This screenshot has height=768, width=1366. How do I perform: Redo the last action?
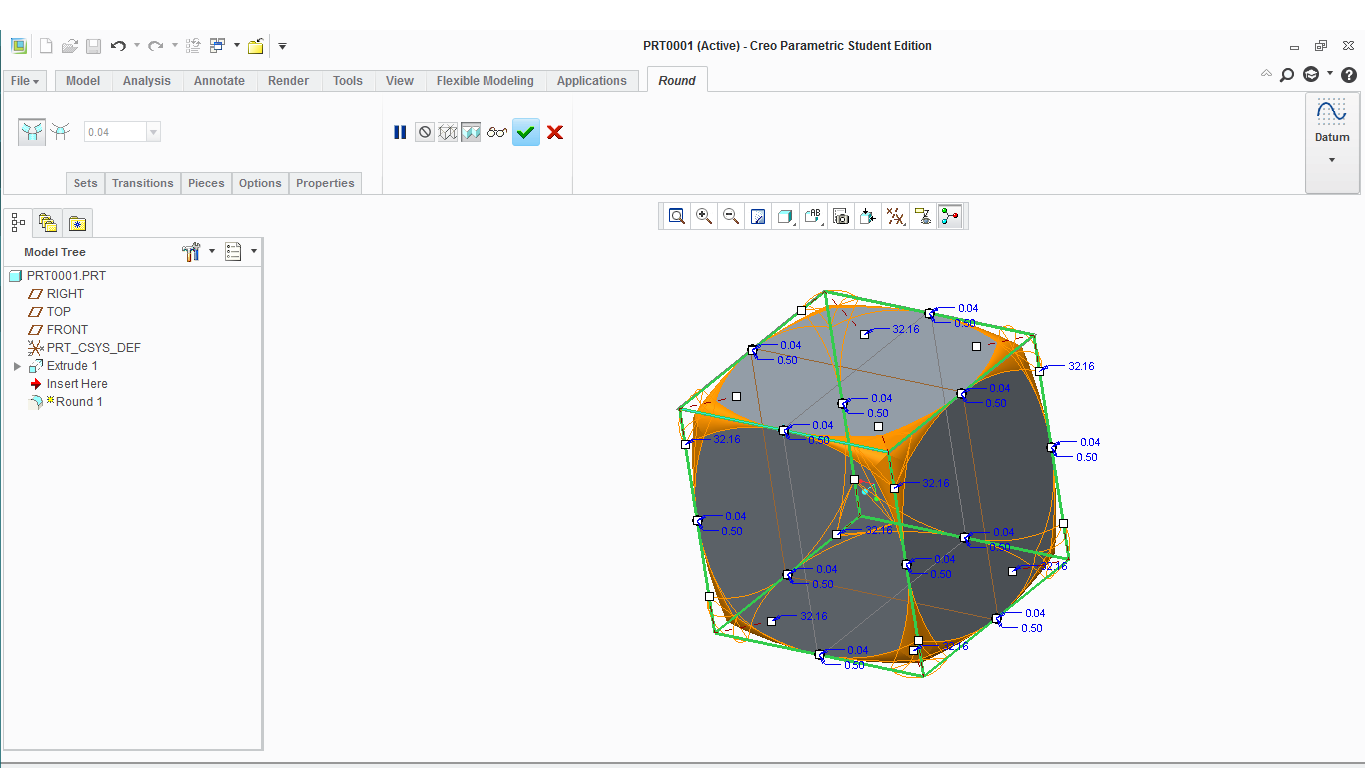[x=155, y=46]
